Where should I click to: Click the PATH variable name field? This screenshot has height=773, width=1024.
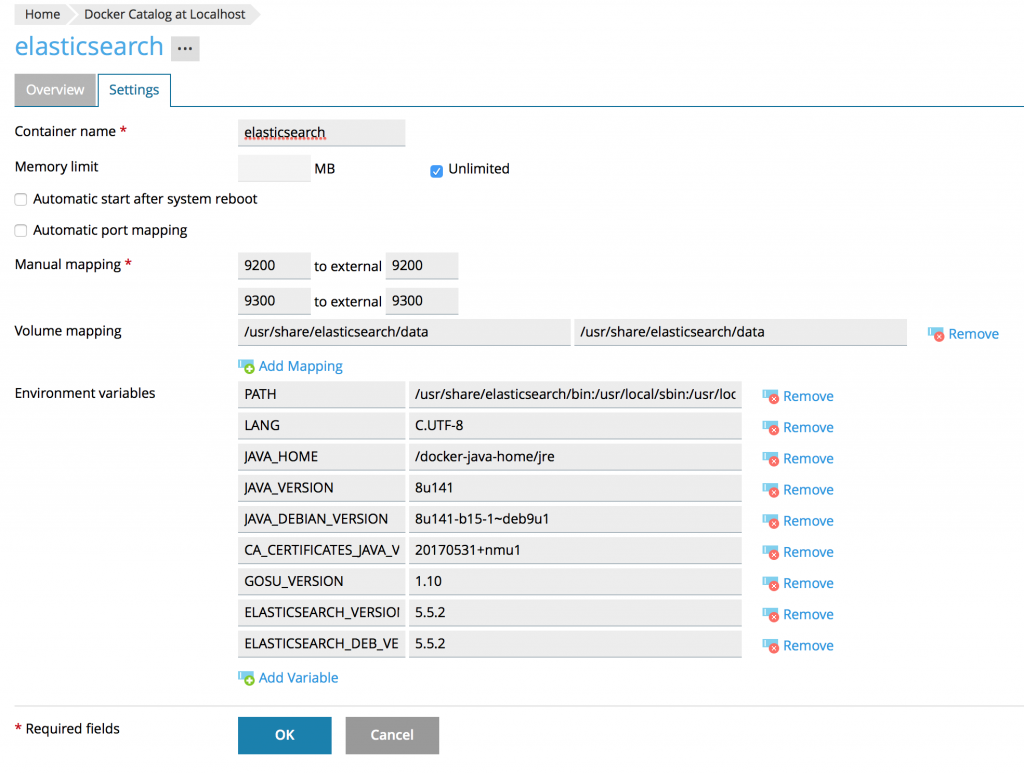321,394
